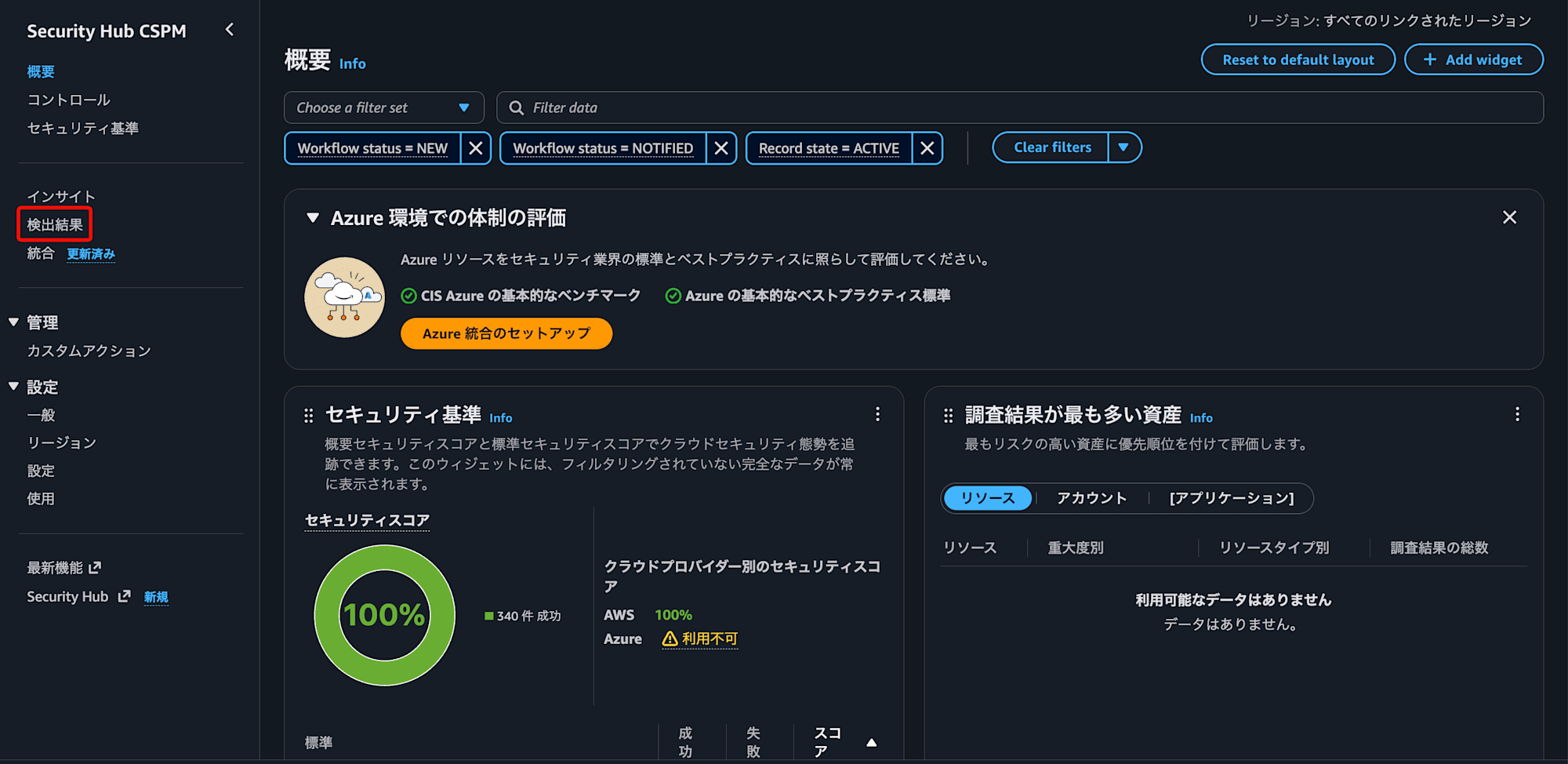Click the Workflow status = NEW filter label
1568x764 pixels.
(372, 148)
